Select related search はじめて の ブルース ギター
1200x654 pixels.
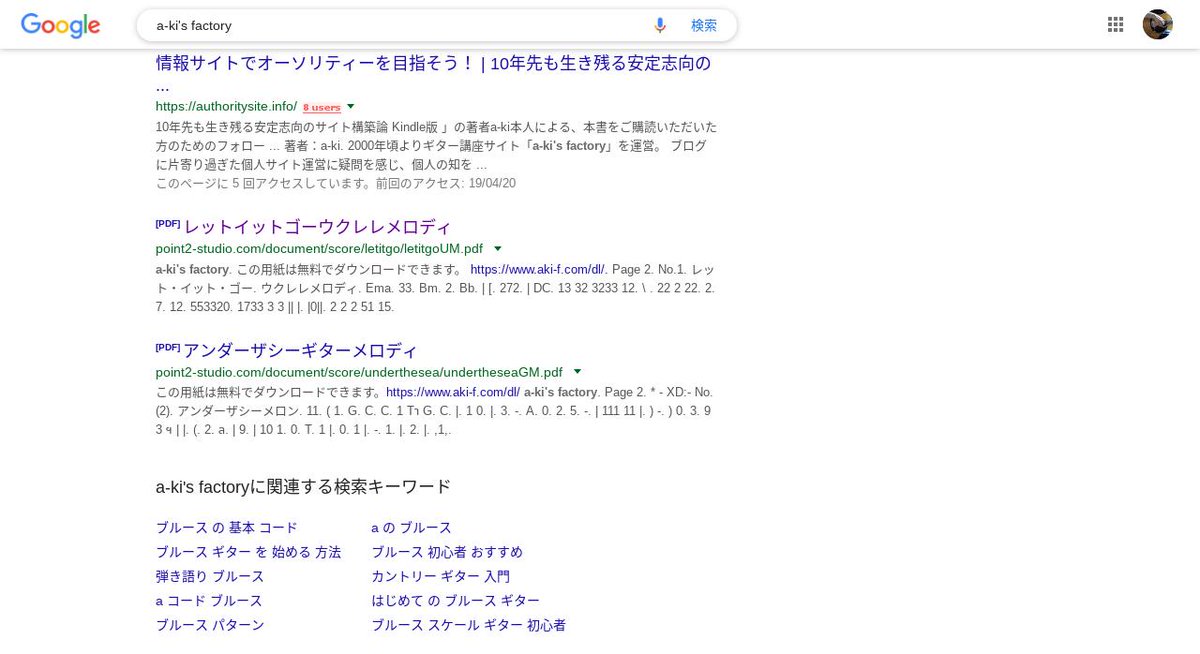click(456, 601)
